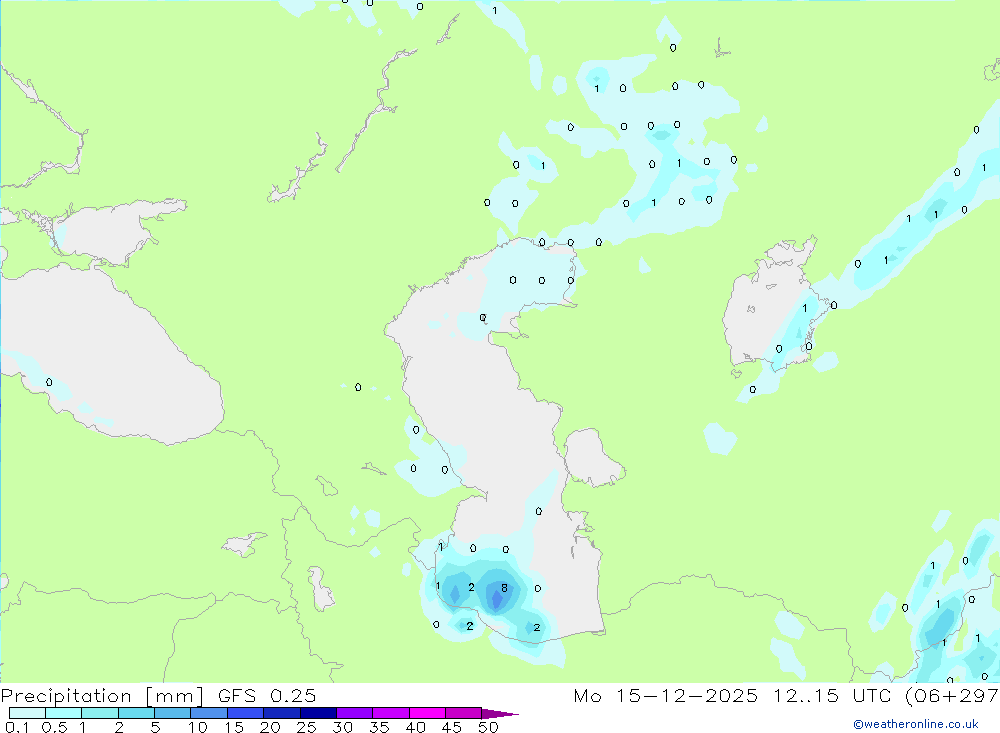1000x733 pixels.
Task: Pick the 40–45 mm magenta legend swatch
Action: pos(427,713)
